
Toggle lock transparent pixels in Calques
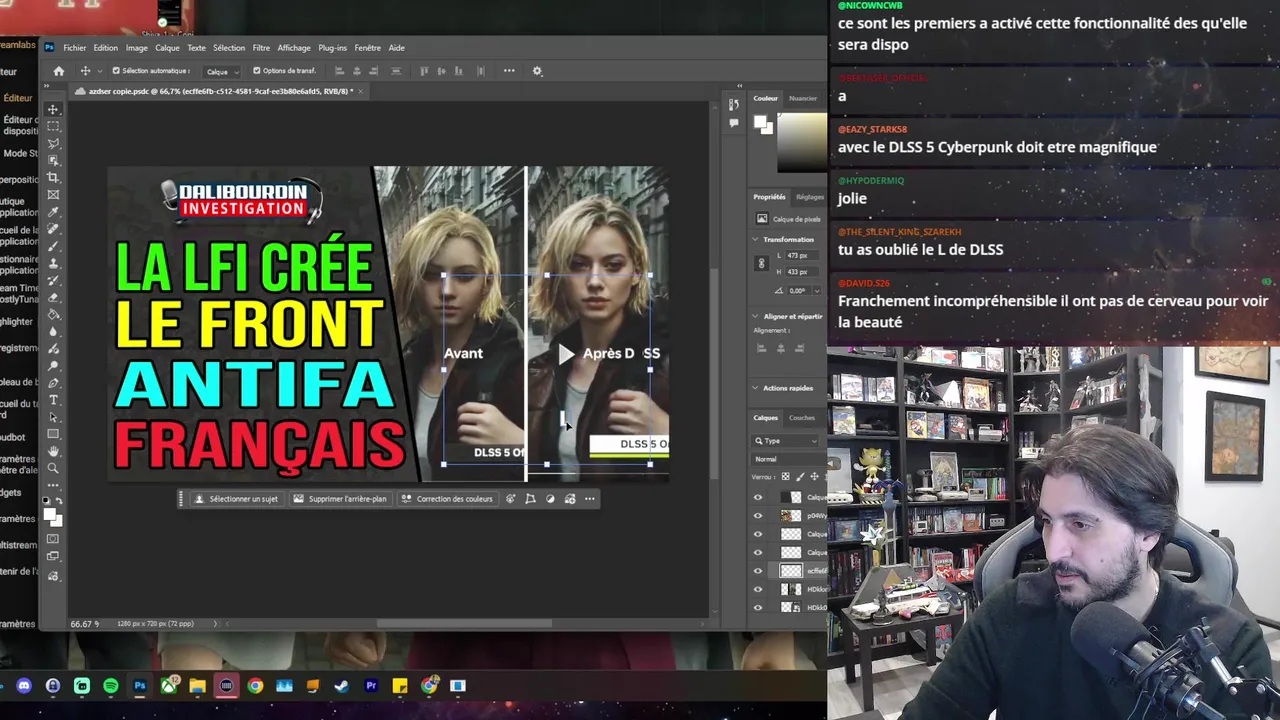(x=785, y=477)
